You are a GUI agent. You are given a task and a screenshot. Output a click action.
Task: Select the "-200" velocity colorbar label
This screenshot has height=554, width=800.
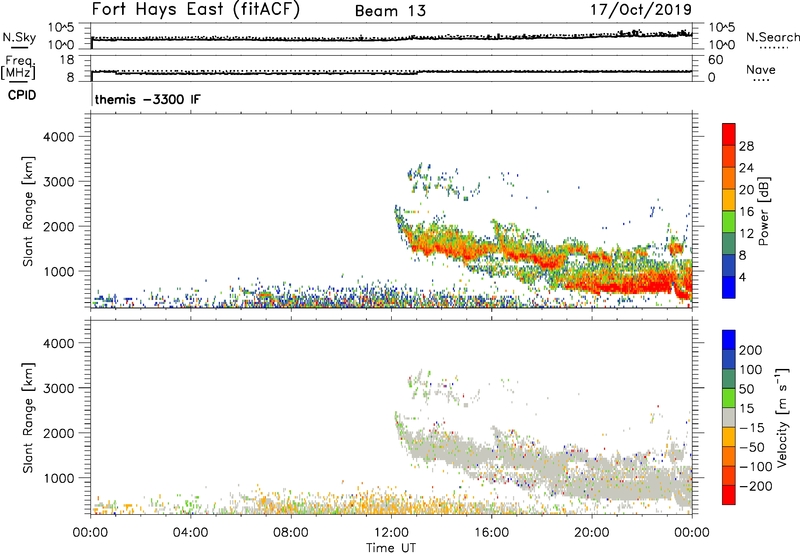[755, 486]
